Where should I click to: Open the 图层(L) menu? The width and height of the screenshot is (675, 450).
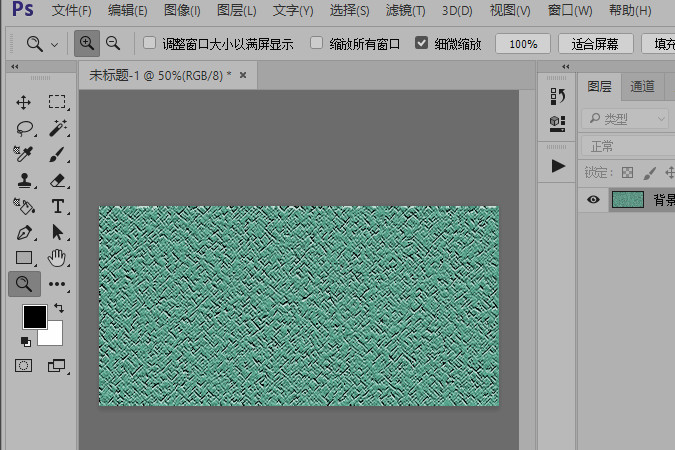[x=237, y=10]
